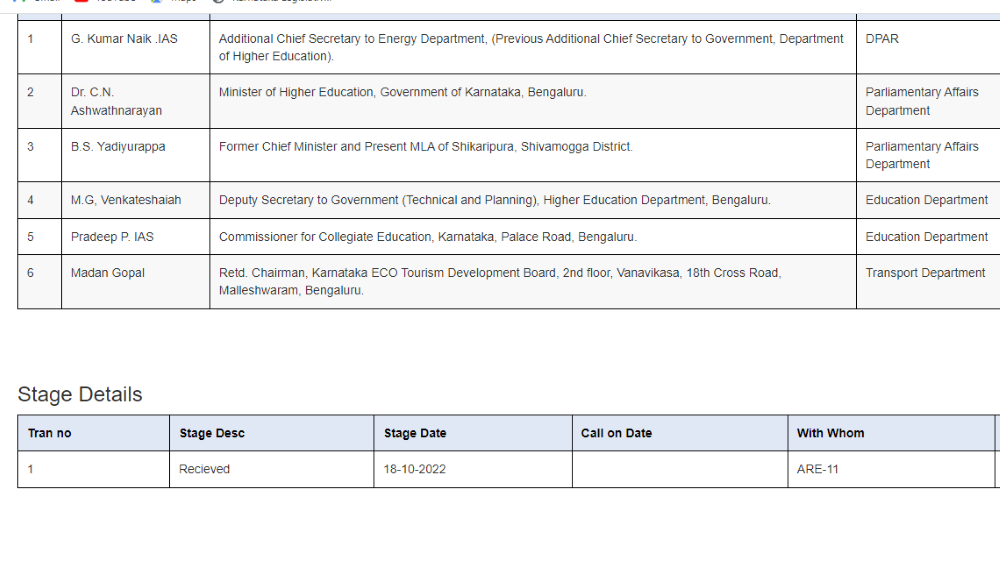Select the With Whom column header

tap(830, 433)
